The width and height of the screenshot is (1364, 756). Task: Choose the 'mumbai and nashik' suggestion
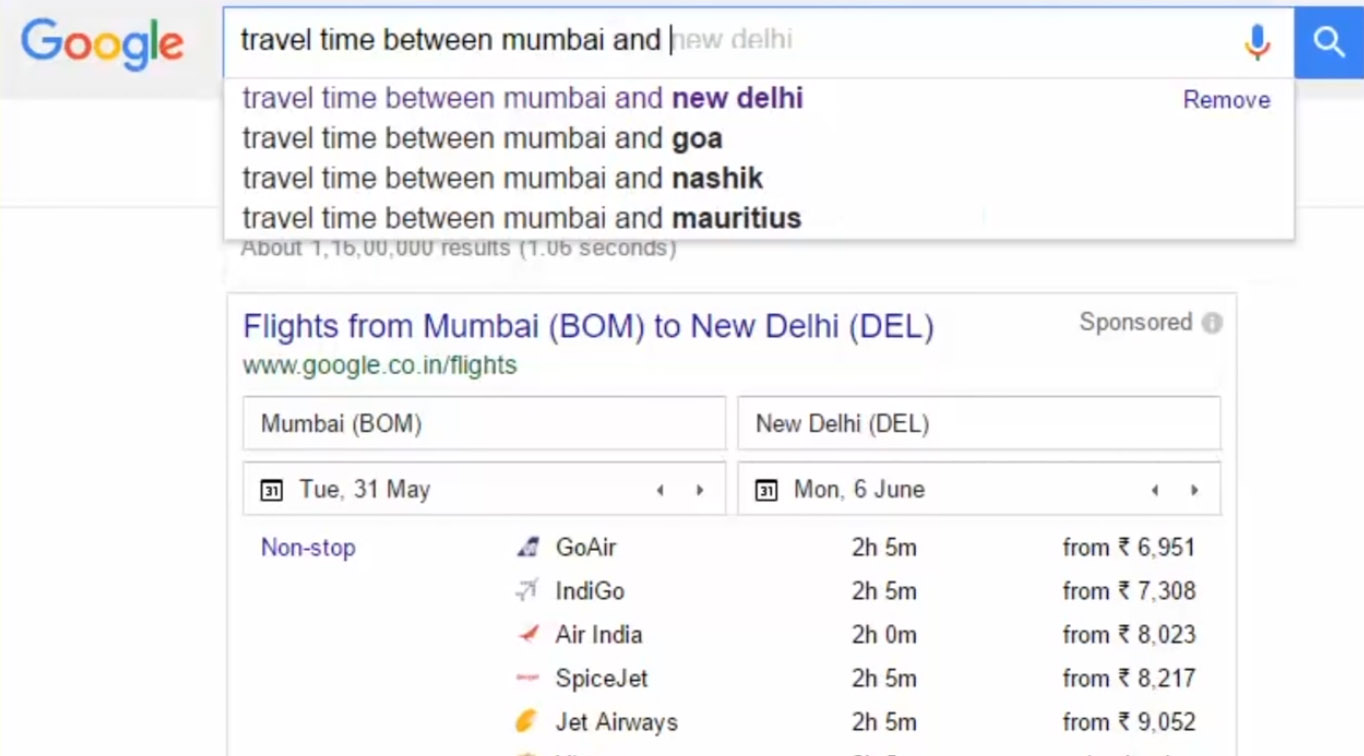502,178
